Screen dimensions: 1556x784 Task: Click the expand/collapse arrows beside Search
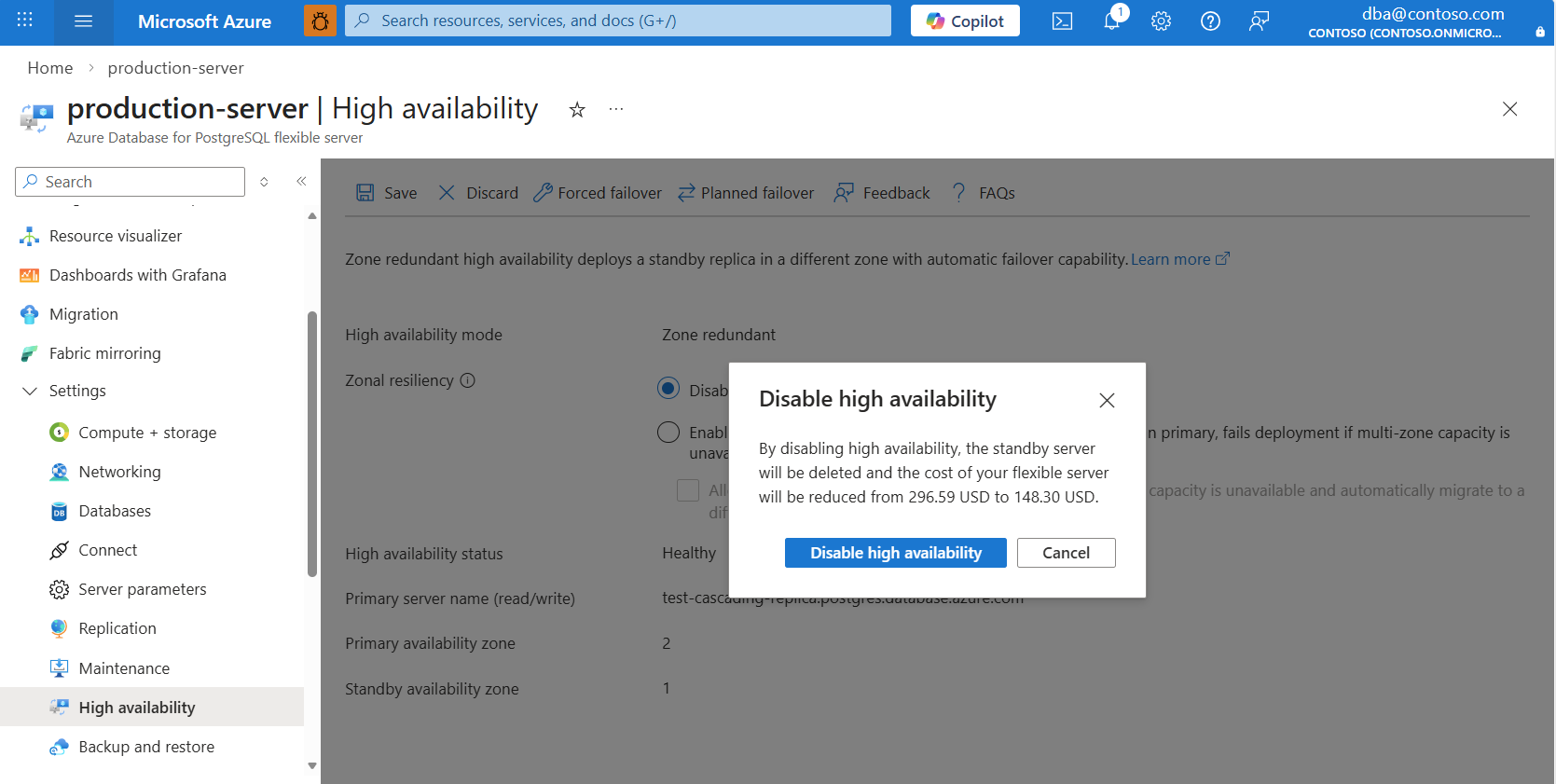[x=265, y=182]
